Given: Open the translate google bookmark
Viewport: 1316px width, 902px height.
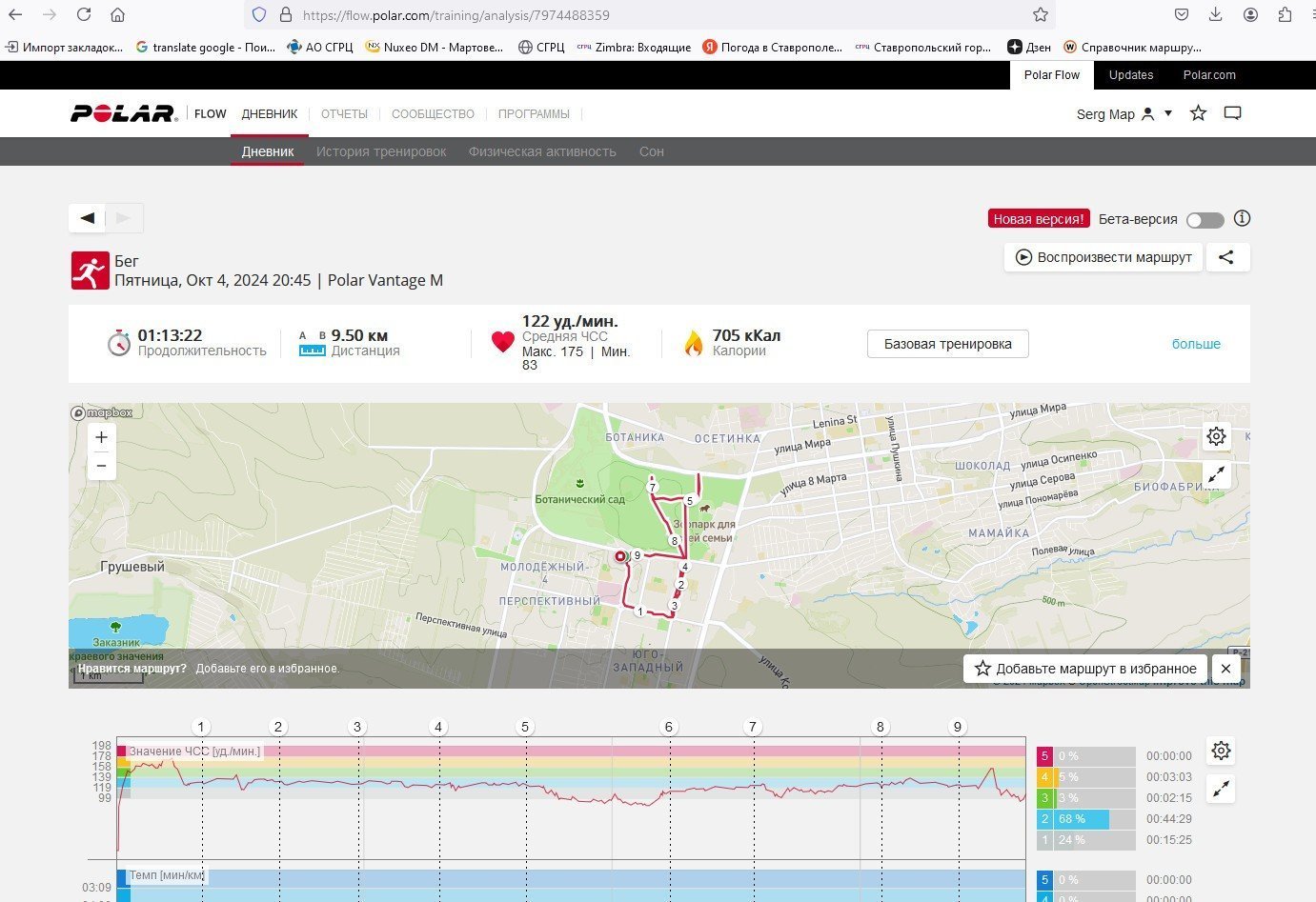Looking at the screenshot, I should click(205, 47).
